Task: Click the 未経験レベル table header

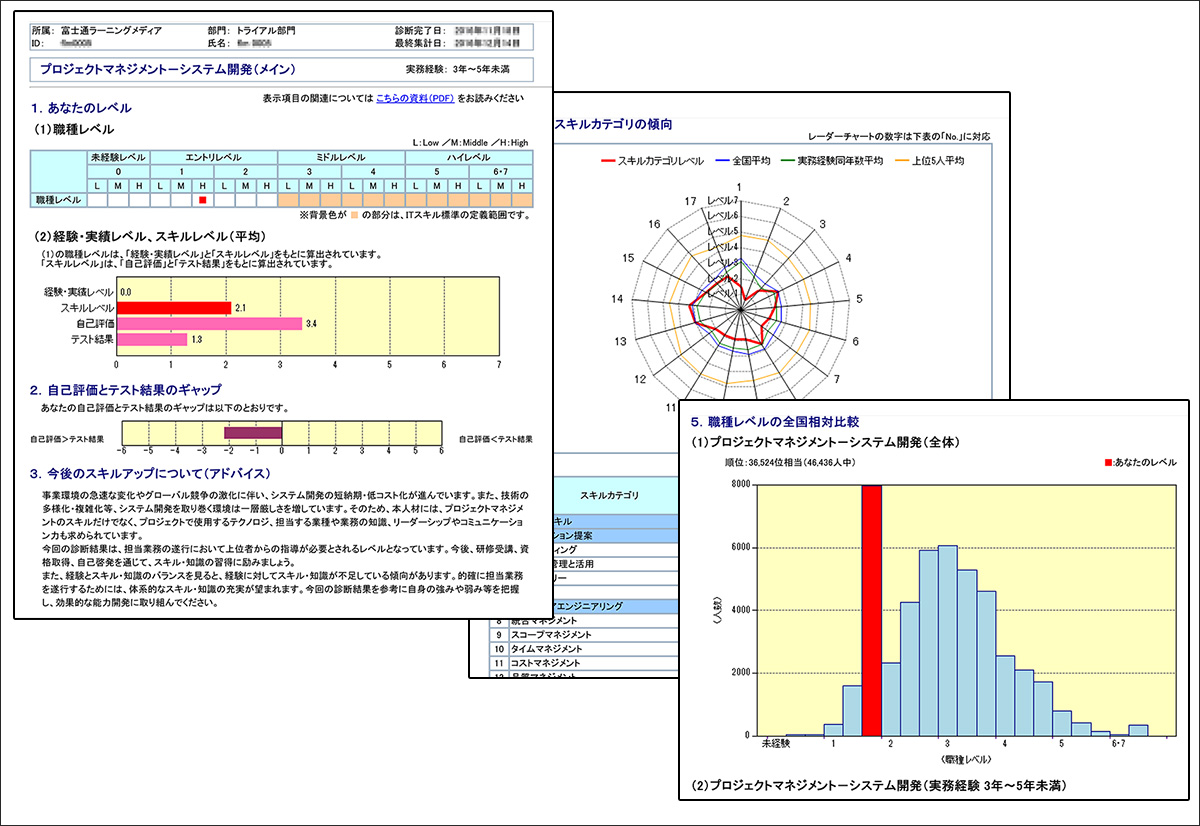Action: click(x=118, y=158)
